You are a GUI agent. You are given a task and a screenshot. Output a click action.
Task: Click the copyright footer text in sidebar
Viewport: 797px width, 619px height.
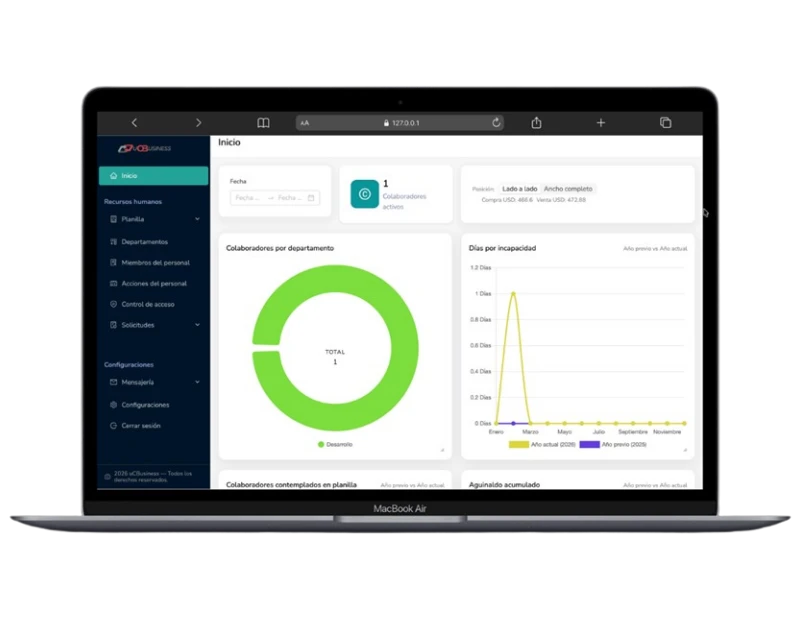152,477
